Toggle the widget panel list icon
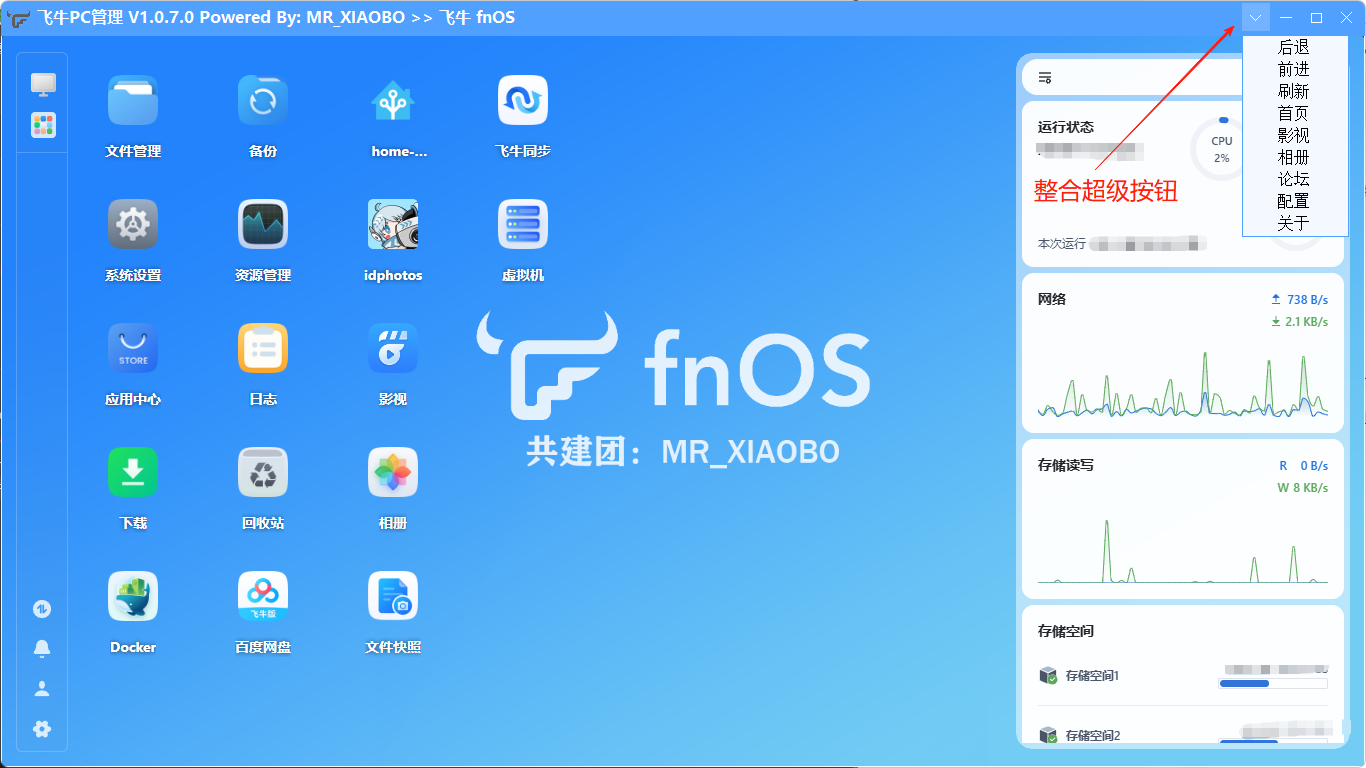 [1045, 77]
